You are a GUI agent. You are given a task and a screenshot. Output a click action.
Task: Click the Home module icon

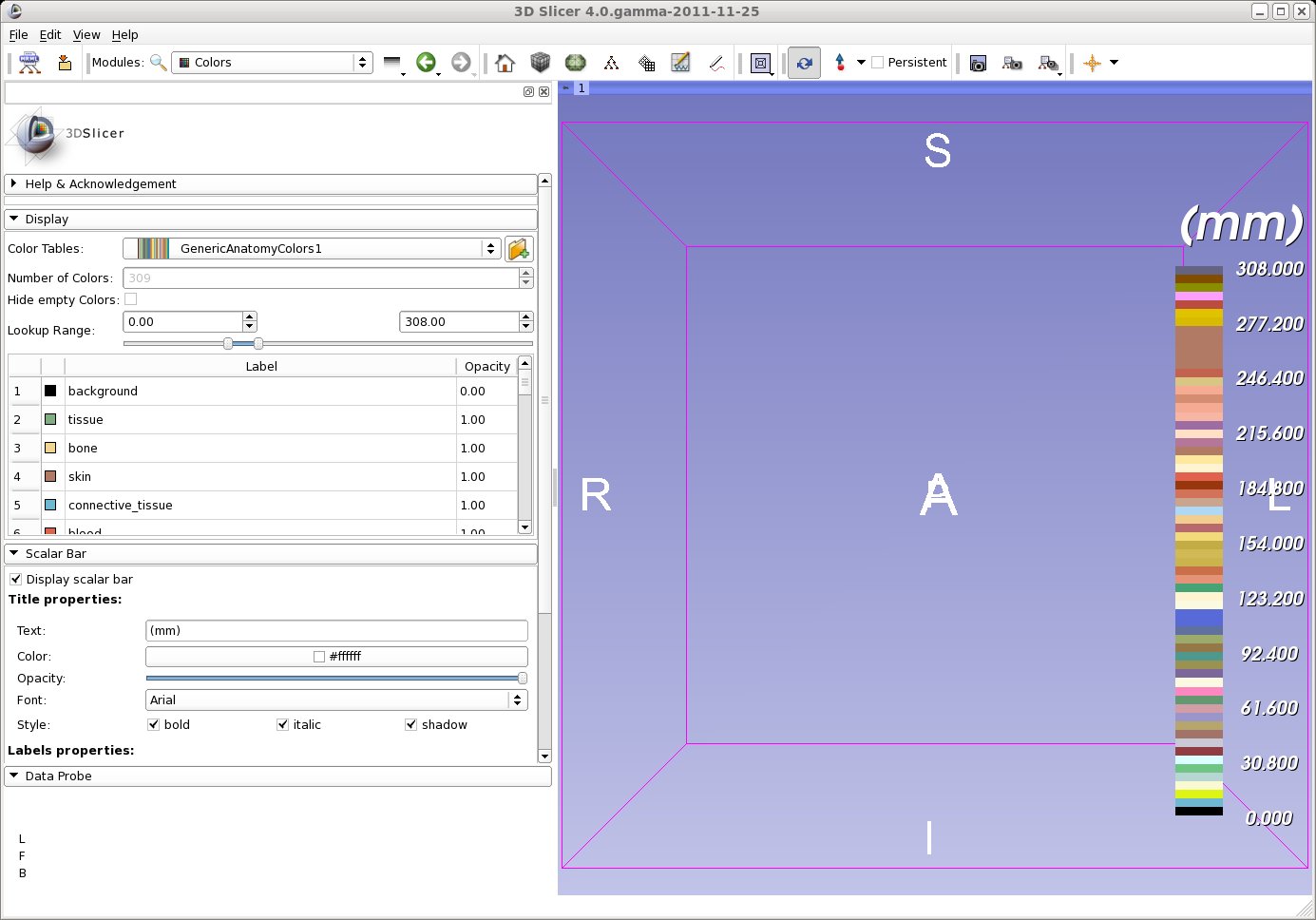tap(505, 63)
